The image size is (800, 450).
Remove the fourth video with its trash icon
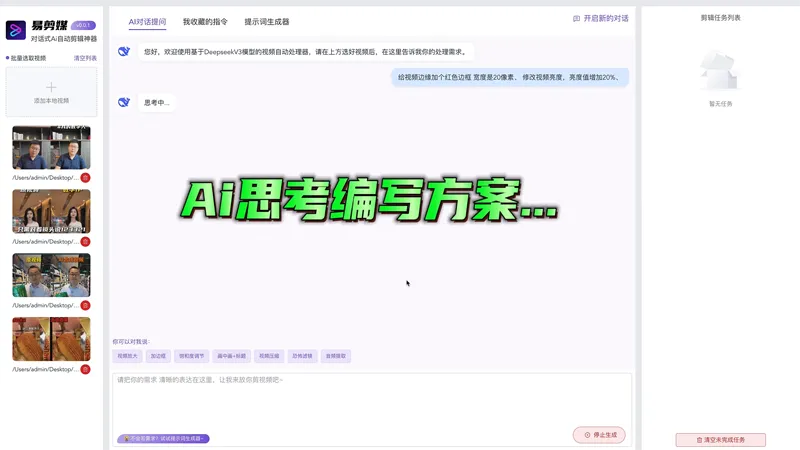(85, 370)
